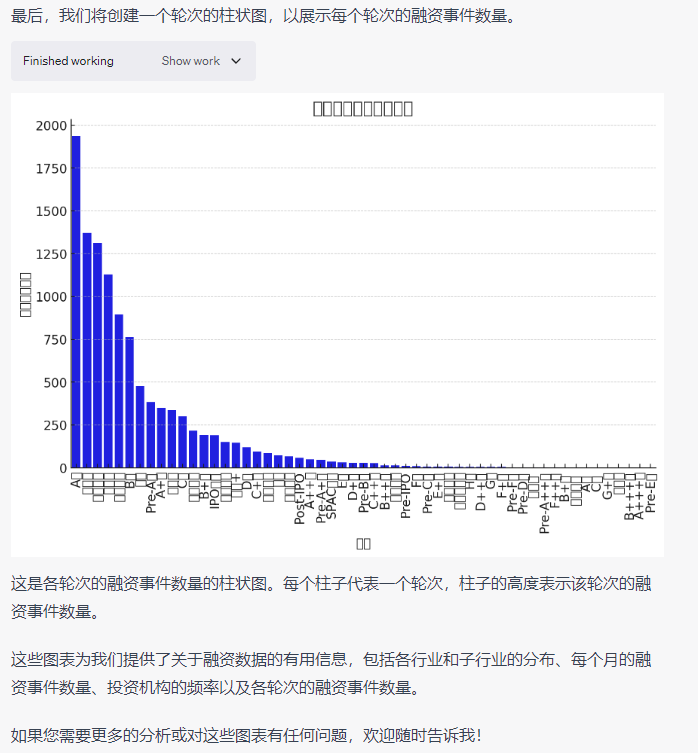This screenshot has width=698, height=753.
Task: Click the 2000 y-axis tick label
Action: coord(50,126)
